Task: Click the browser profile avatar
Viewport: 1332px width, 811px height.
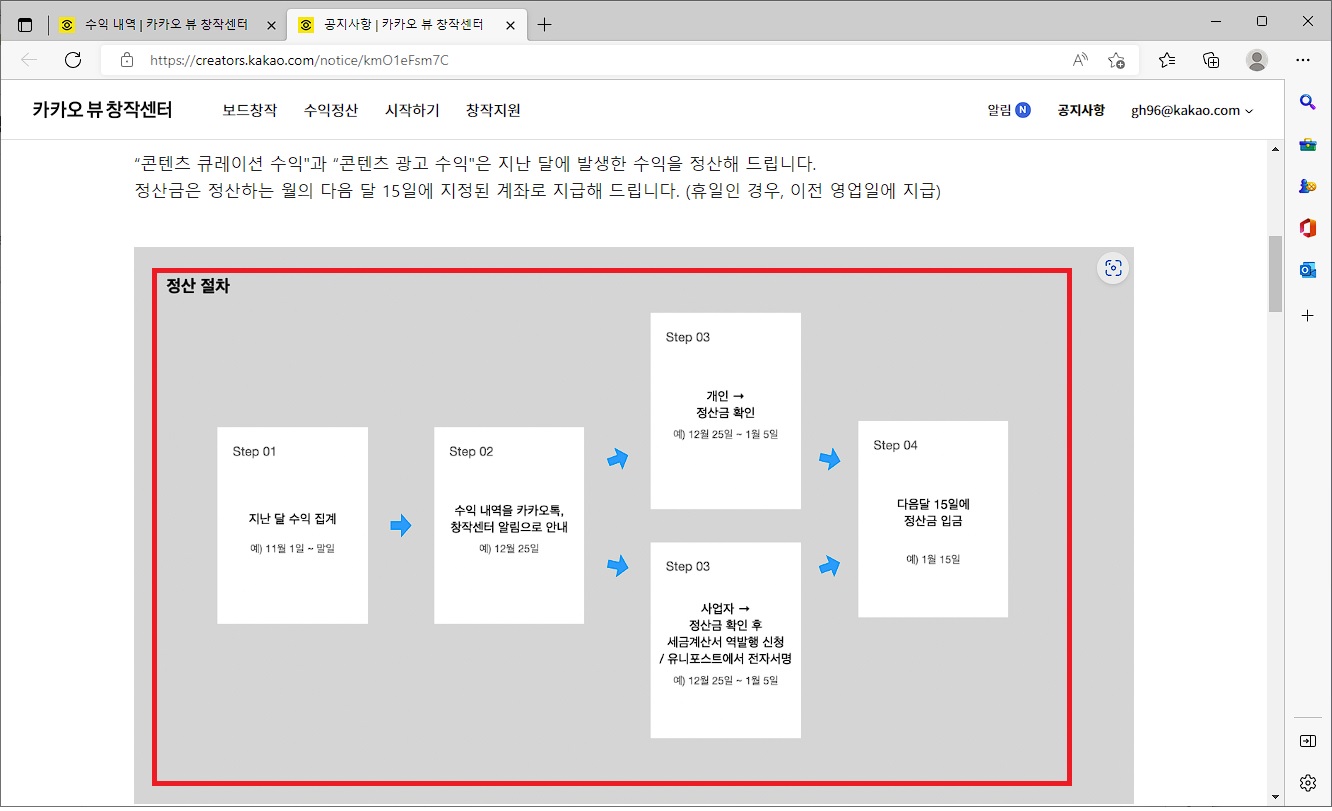Action: point(1257,60)
